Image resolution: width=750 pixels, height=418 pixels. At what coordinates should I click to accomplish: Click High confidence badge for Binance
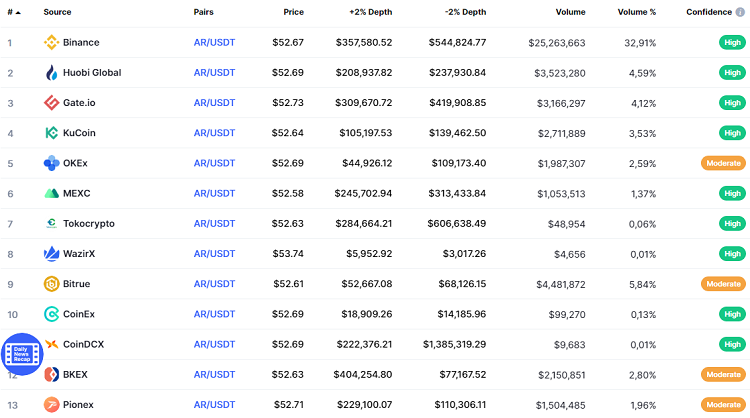click(732, 43)
